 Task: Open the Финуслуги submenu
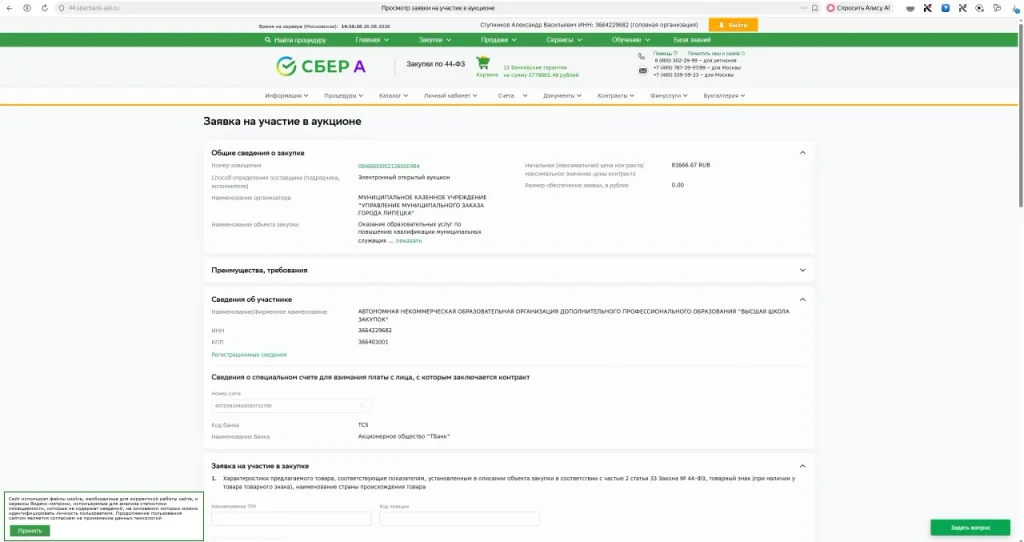pyautogui.click(x=669, y=95)
